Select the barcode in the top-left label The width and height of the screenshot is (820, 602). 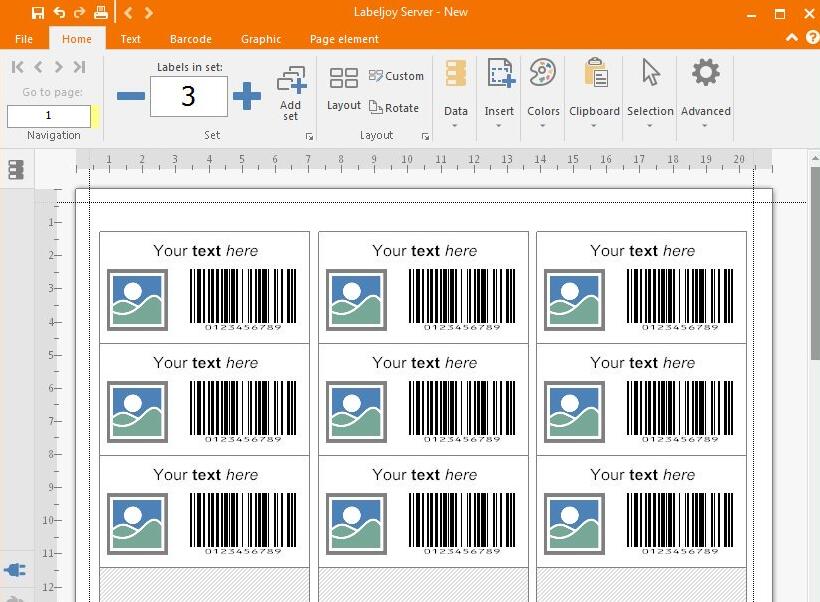coord(243,300)
